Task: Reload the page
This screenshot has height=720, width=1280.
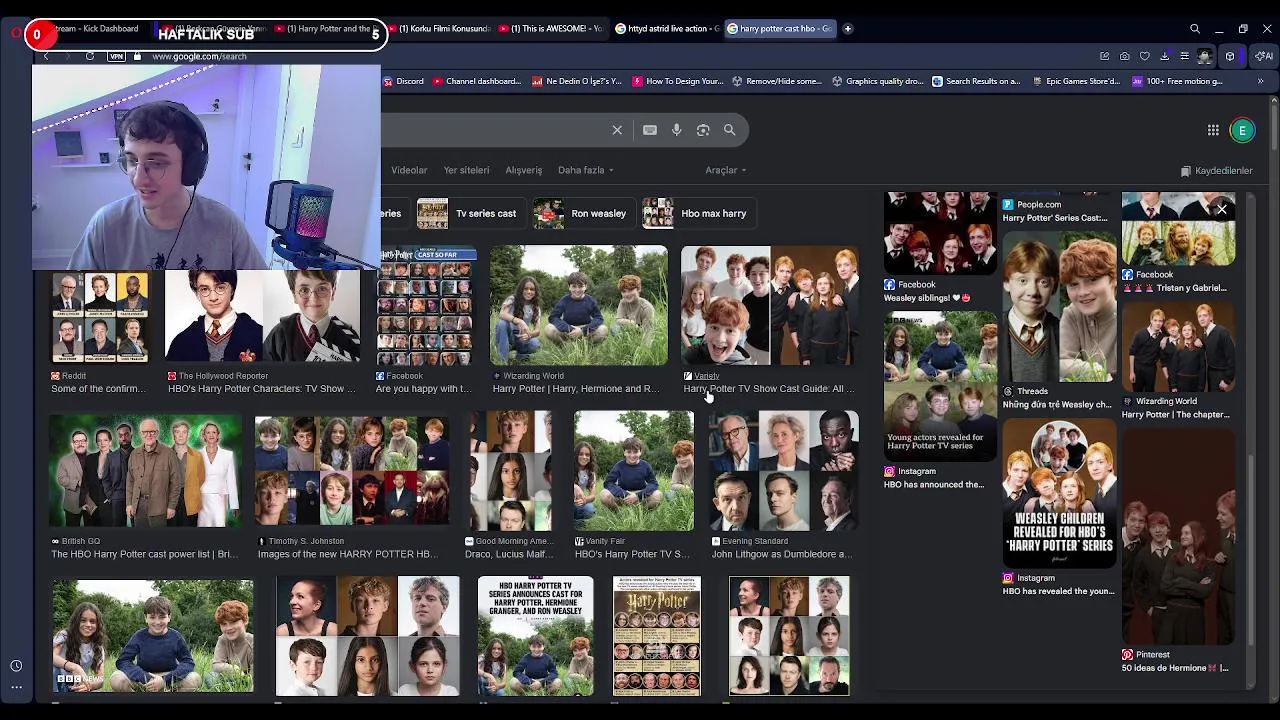Action: (90, 56)
